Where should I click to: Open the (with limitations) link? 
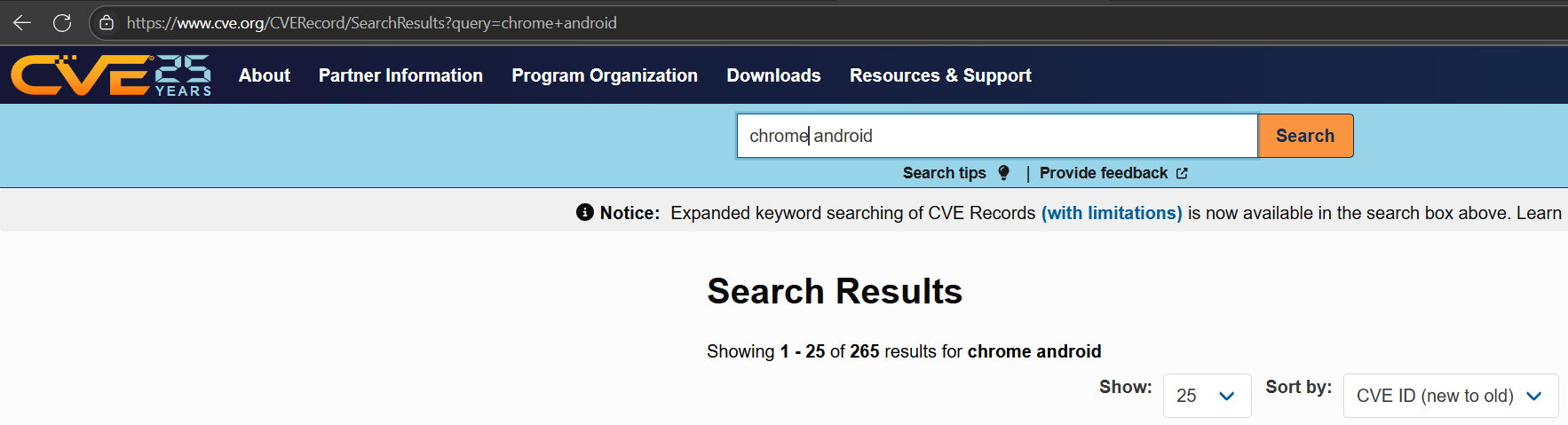pyautogui.click(x=1112, y=213)
